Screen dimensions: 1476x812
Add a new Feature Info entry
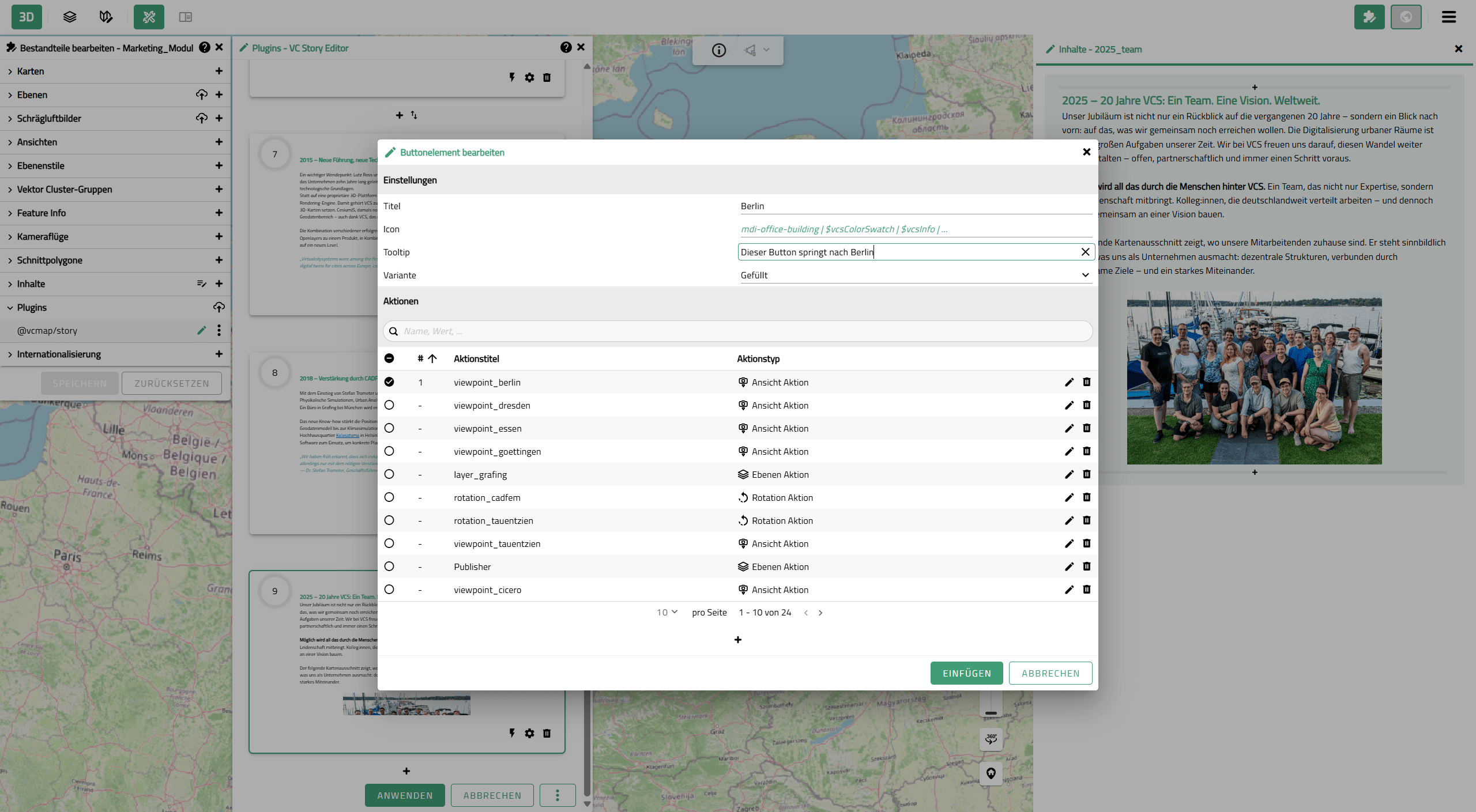tap(219, 213)
